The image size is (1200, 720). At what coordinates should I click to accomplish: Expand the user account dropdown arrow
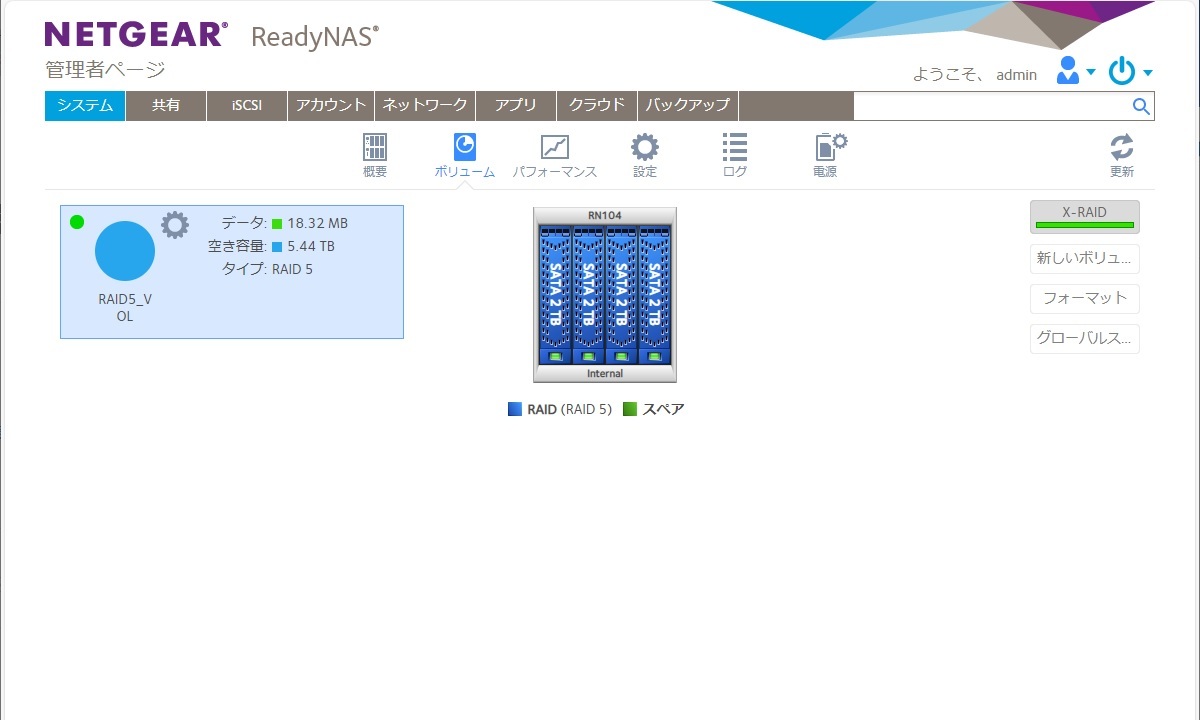tap(1091, 73)
